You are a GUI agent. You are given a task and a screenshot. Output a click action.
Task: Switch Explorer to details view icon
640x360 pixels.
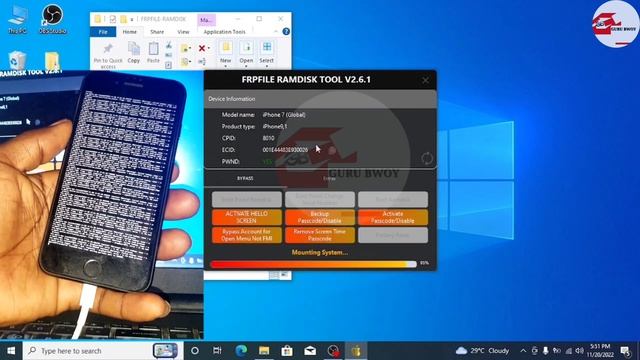[x=274, y=275]
